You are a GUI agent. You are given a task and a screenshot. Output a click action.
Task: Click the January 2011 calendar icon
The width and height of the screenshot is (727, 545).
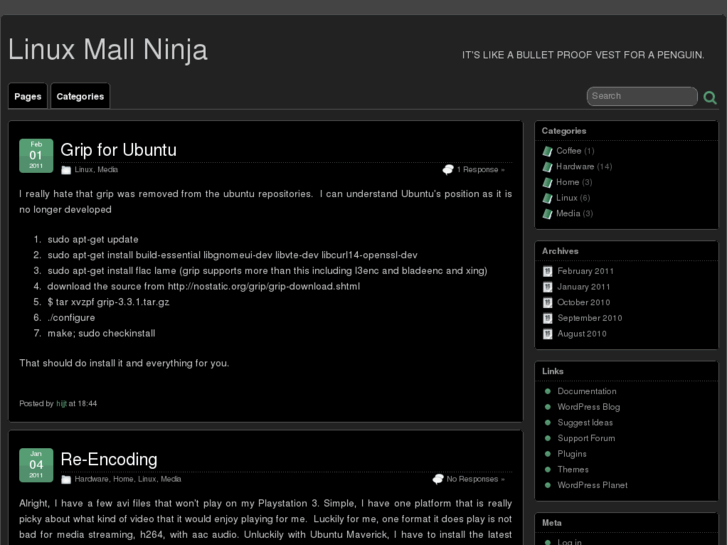pos(548,287)
